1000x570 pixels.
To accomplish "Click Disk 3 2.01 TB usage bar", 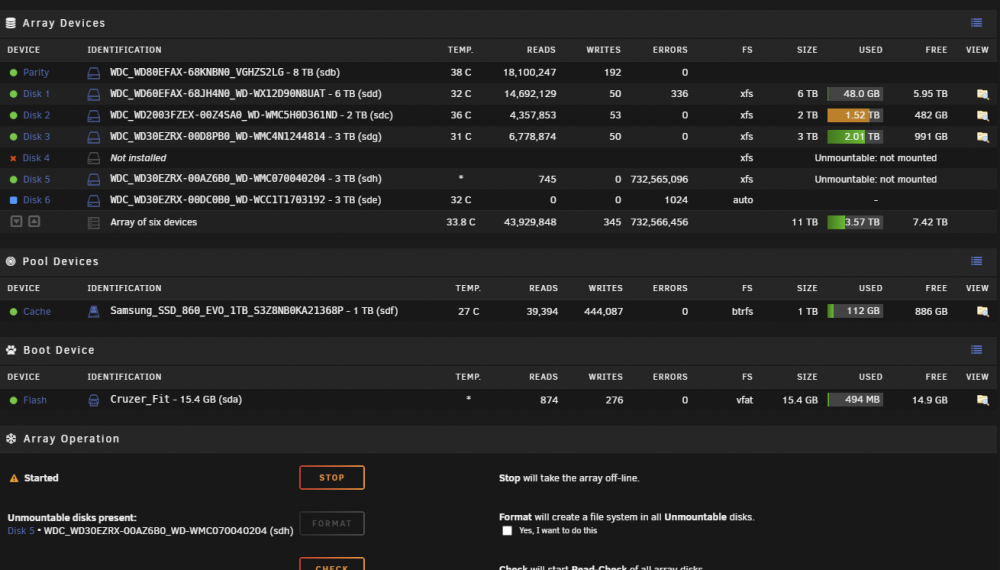I will click(855, 136).
